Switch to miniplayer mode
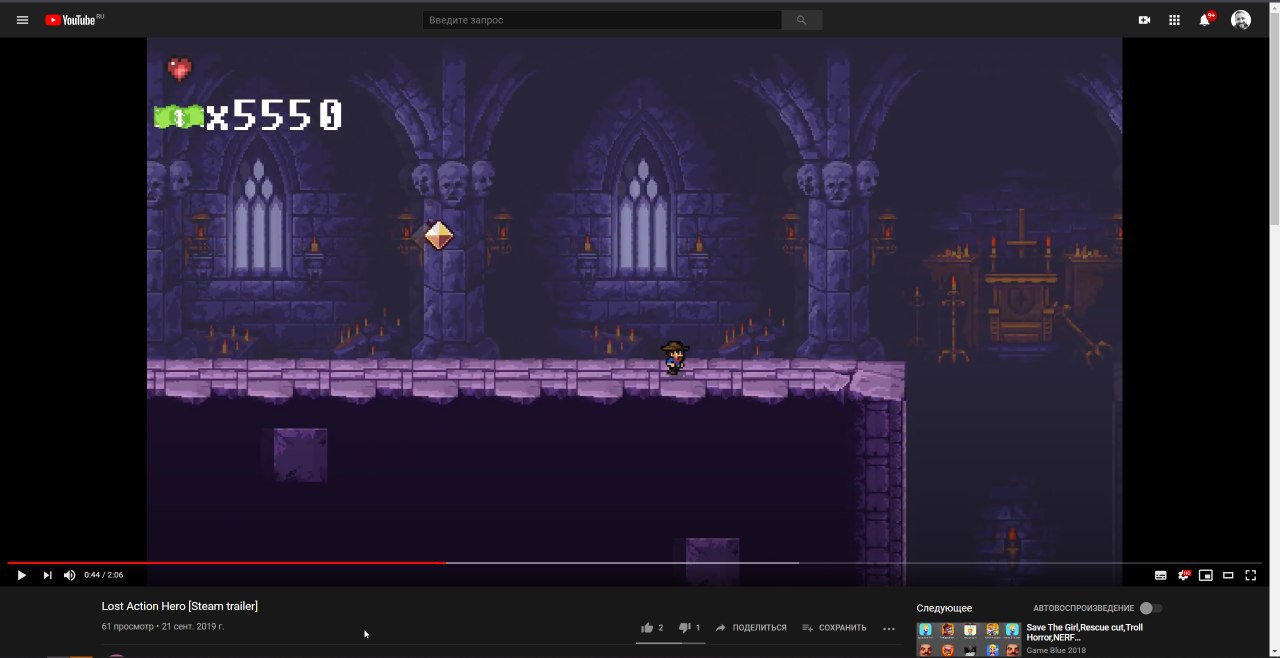The image size is (1280, 658). click(x=1206, y=575)
